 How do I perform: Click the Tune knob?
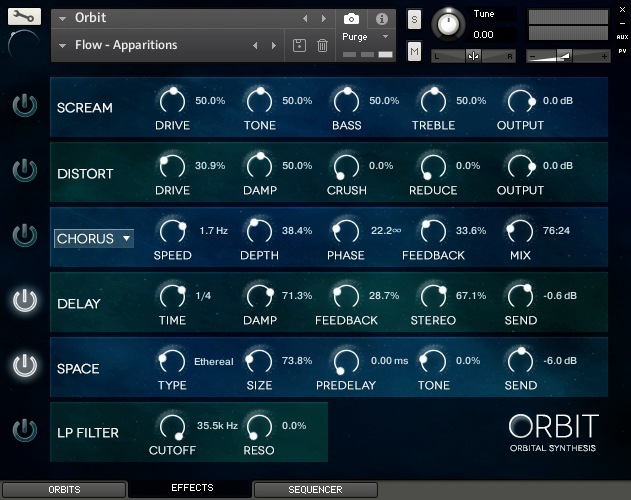point(450,24)
